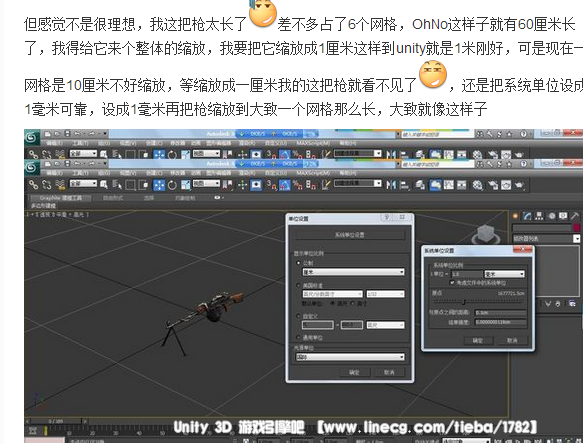Open Curve Editor from the lower toolbar
Screen dimensions: 583x444
pyautogui.click(x=448, y=184)
